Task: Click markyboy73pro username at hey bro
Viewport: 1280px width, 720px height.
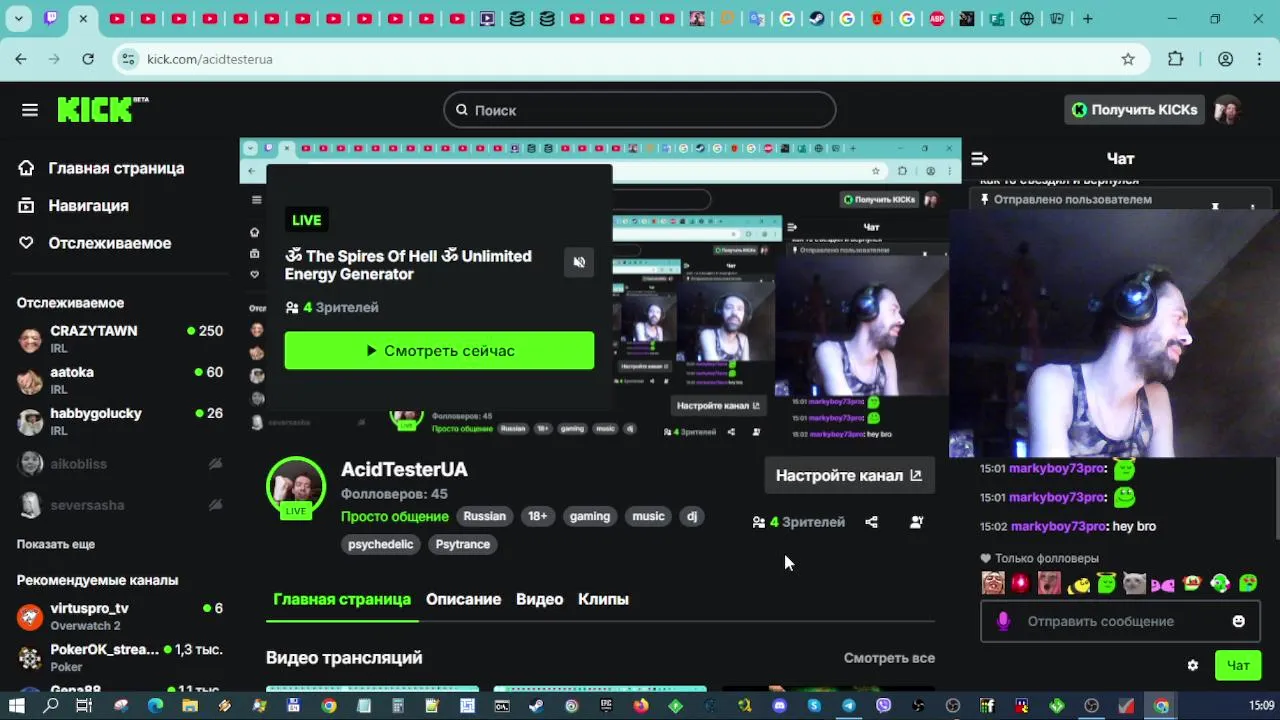Action: [x=1058, y=526]
